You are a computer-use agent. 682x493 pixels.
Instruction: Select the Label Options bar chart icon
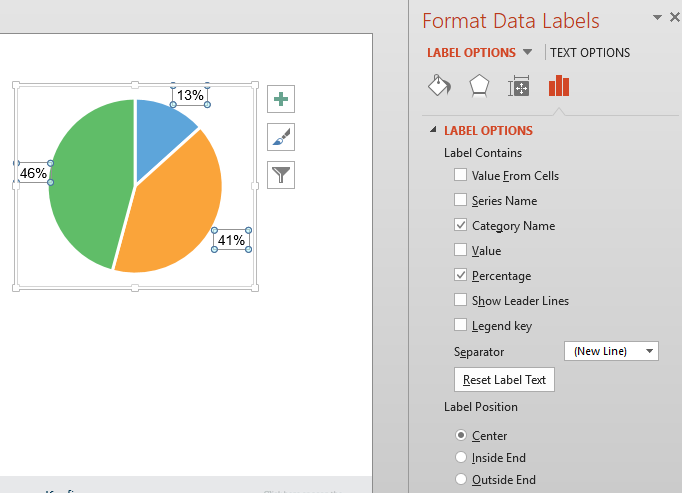click(x=559, y=85)
